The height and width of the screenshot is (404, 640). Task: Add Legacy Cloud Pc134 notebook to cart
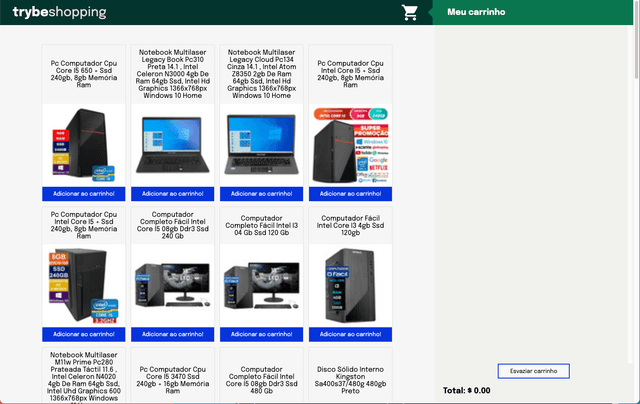pyautogui.click(x=262, y=194)
